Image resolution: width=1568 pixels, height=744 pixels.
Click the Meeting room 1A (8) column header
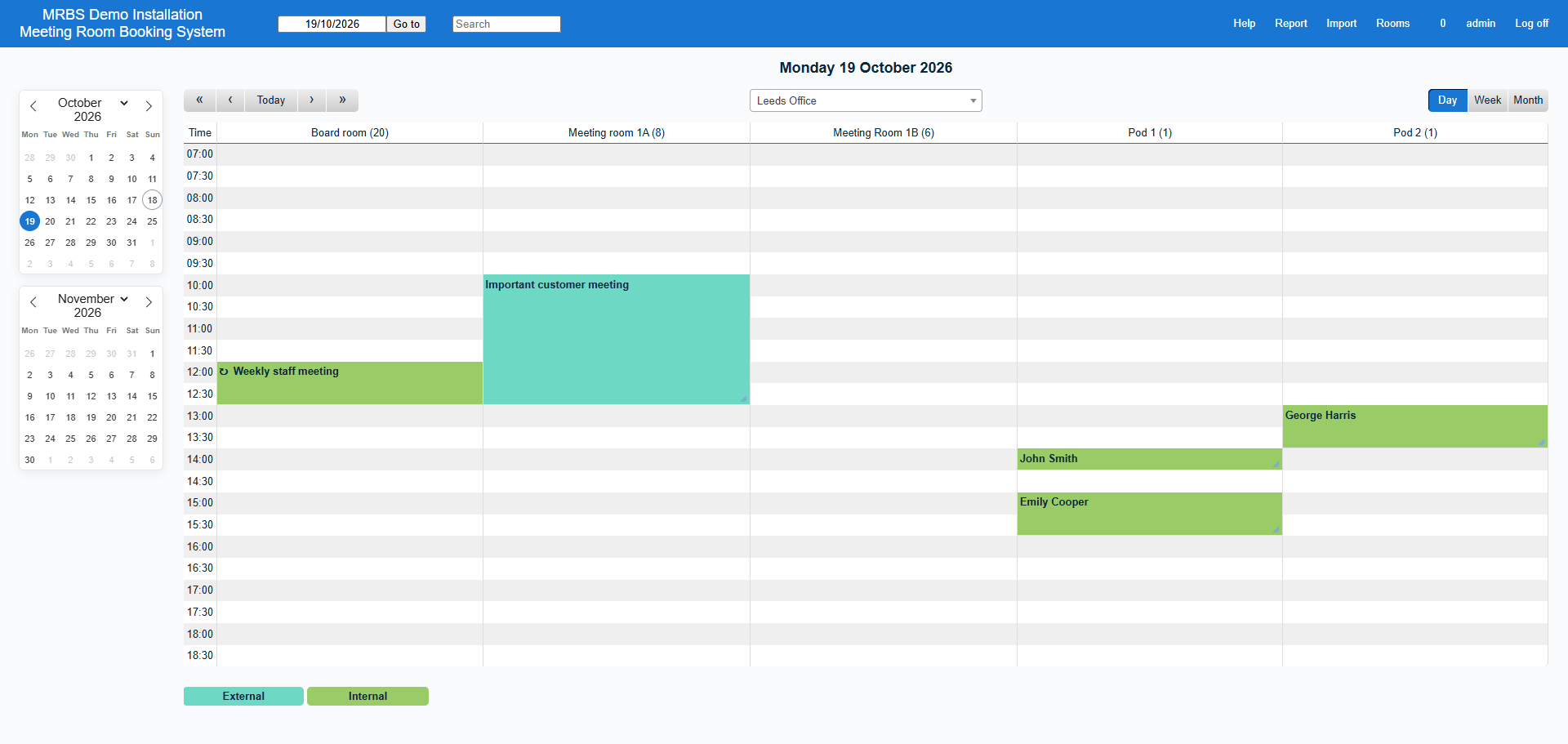coord(617,133)
